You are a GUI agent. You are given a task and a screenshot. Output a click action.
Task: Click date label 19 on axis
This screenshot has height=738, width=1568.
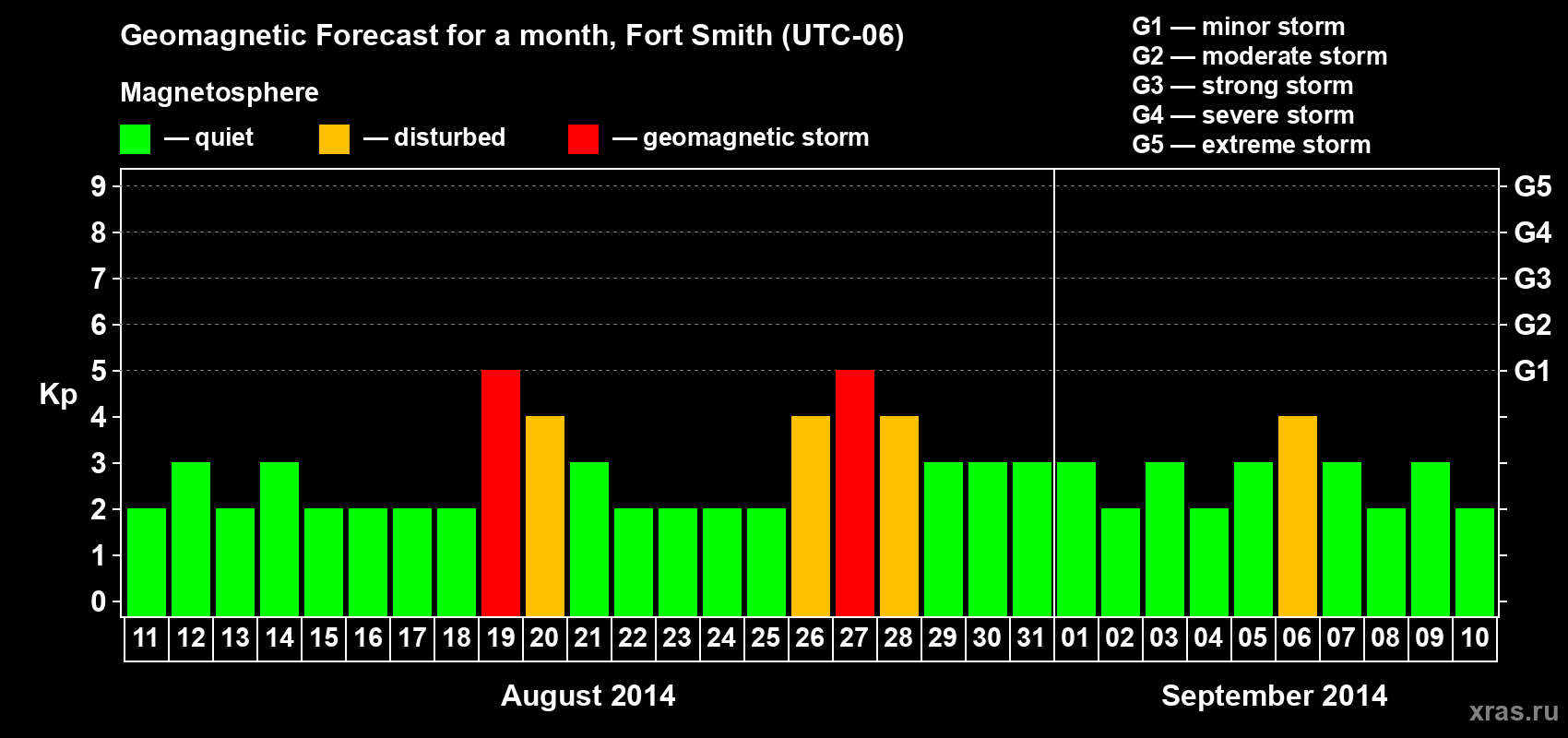click(501, 637)
